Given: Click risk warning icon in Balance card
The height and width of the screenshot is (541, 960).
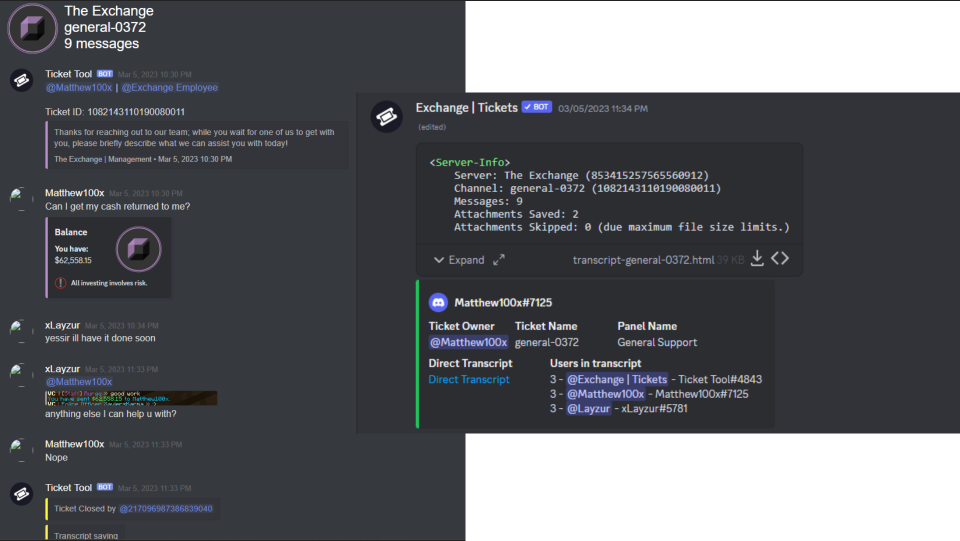Looking at the screenshot, I should tap(60, 283).
